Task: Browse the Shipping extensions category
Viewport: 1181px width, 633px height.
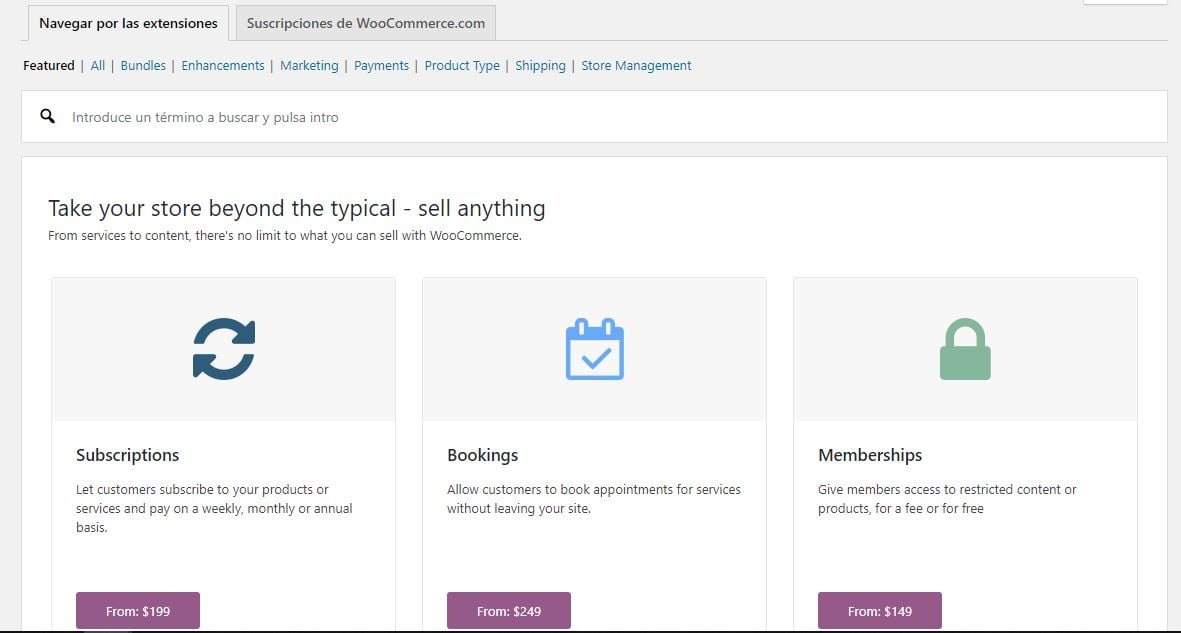Action: point(540,65)
